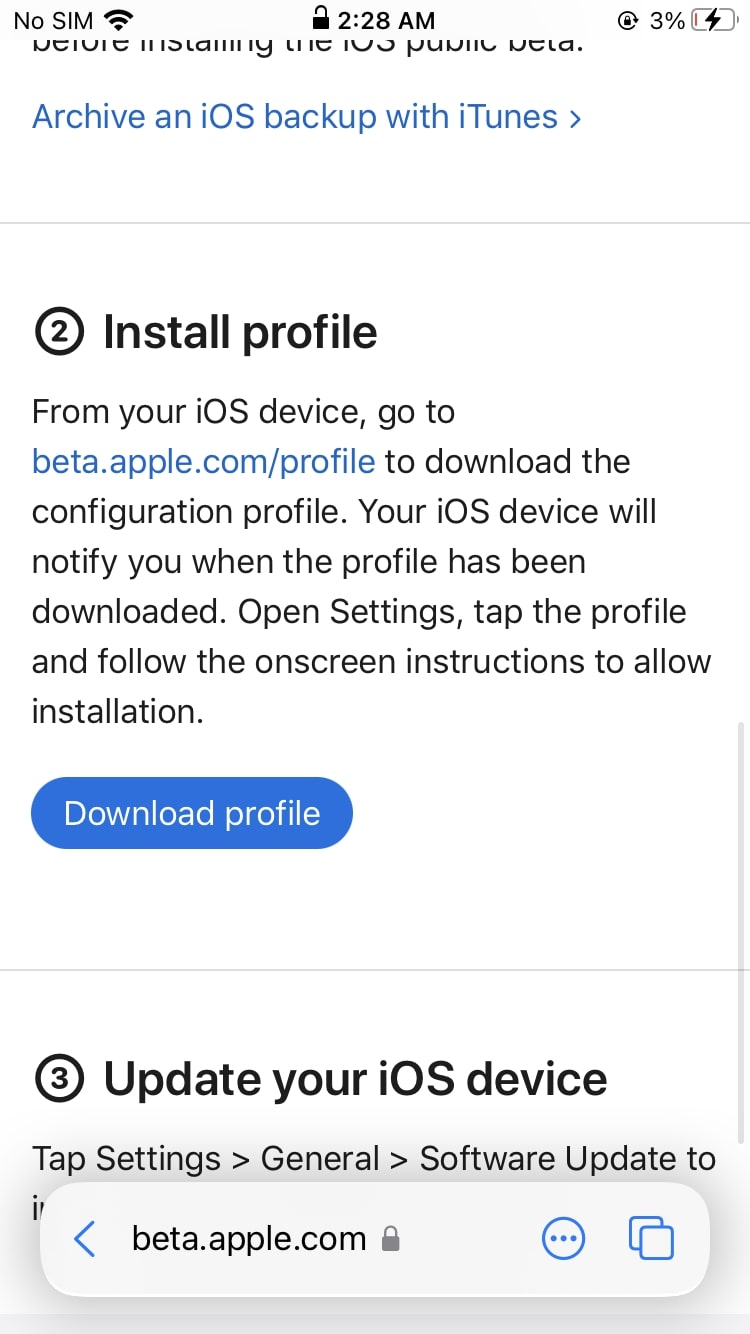Show all open tabs in Safari

651,1238
